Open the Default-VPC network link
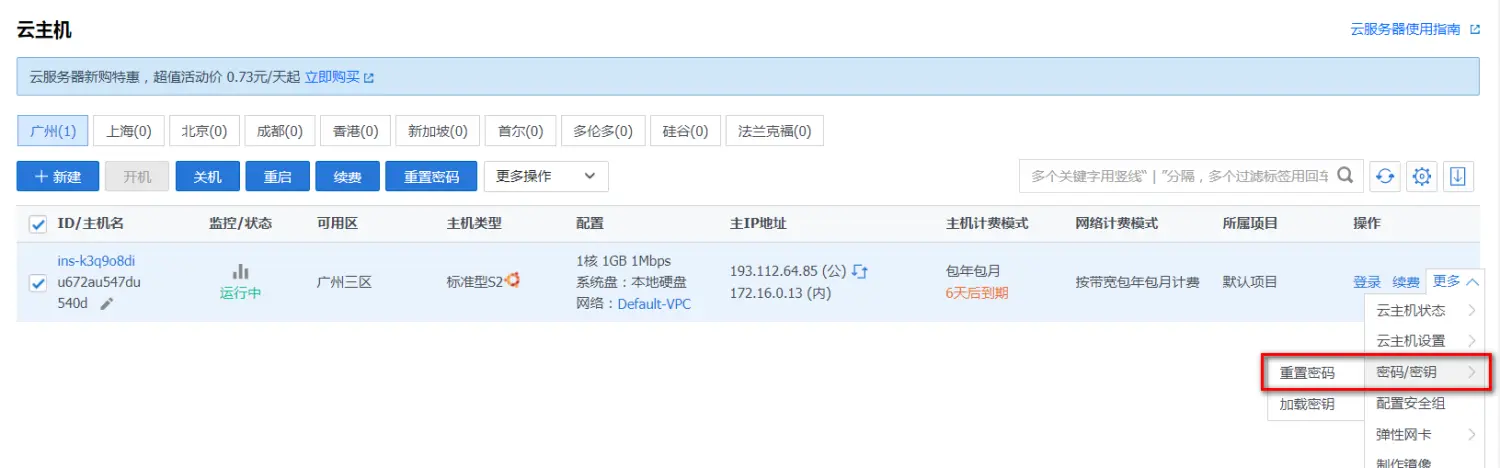 click(x=654, y=303)
